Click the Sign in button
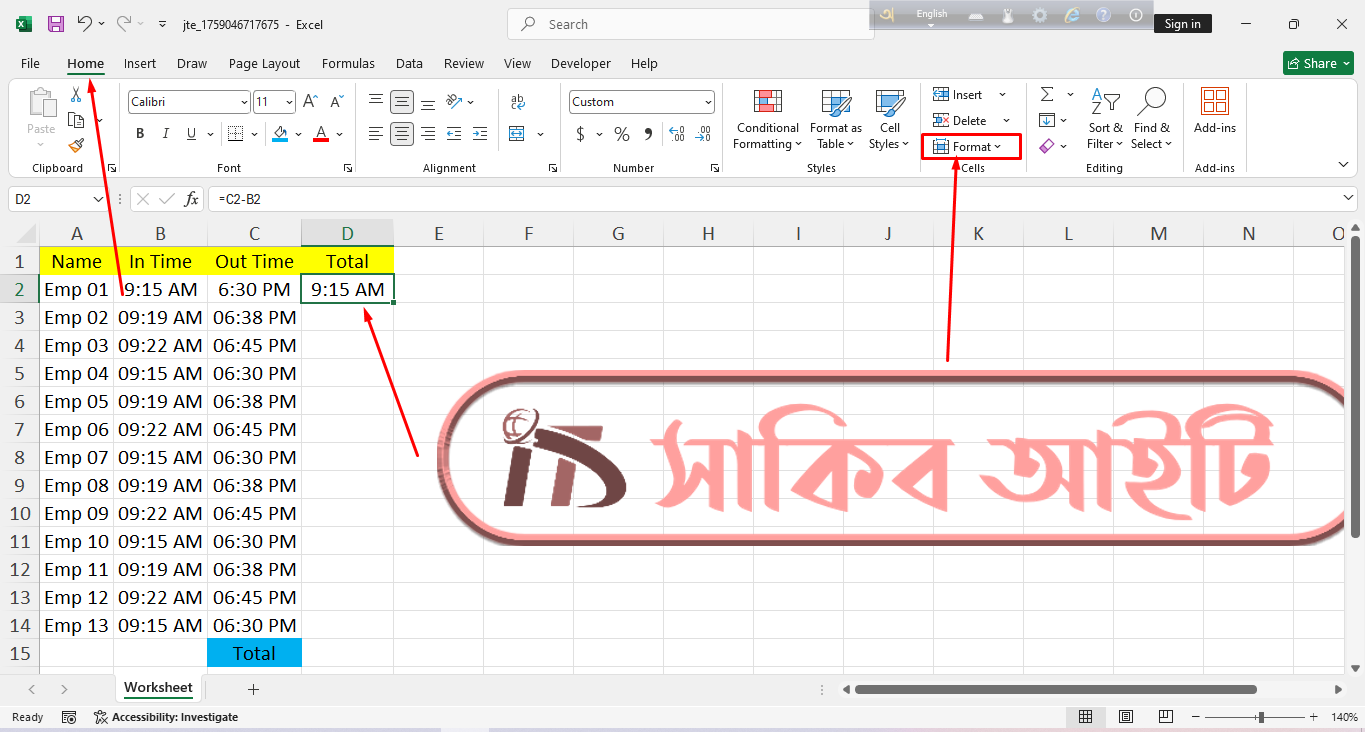The image size is (1365, 732). [1182, 24]
